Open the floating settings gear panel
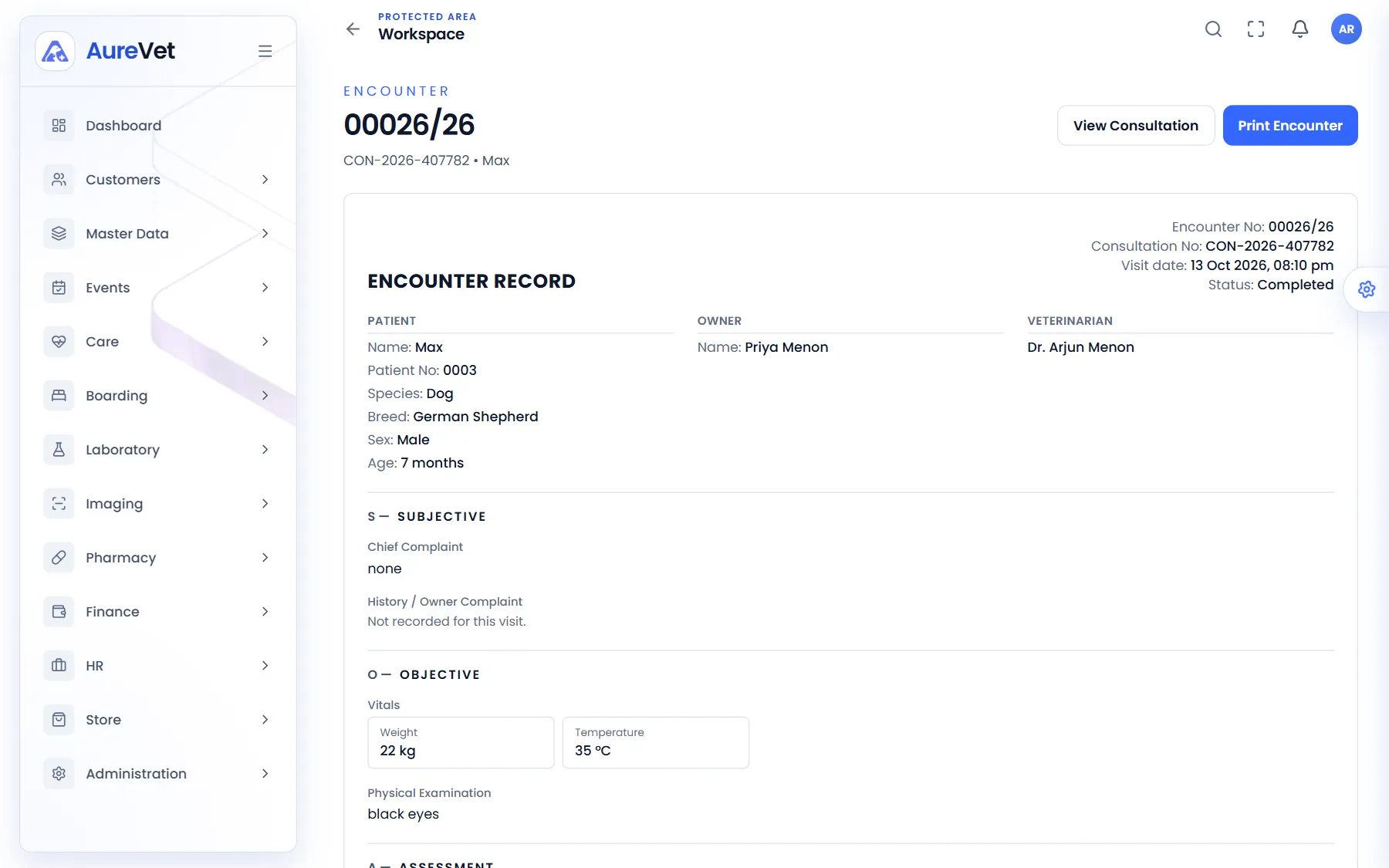1389x868 pixels. coord(1367,289)
